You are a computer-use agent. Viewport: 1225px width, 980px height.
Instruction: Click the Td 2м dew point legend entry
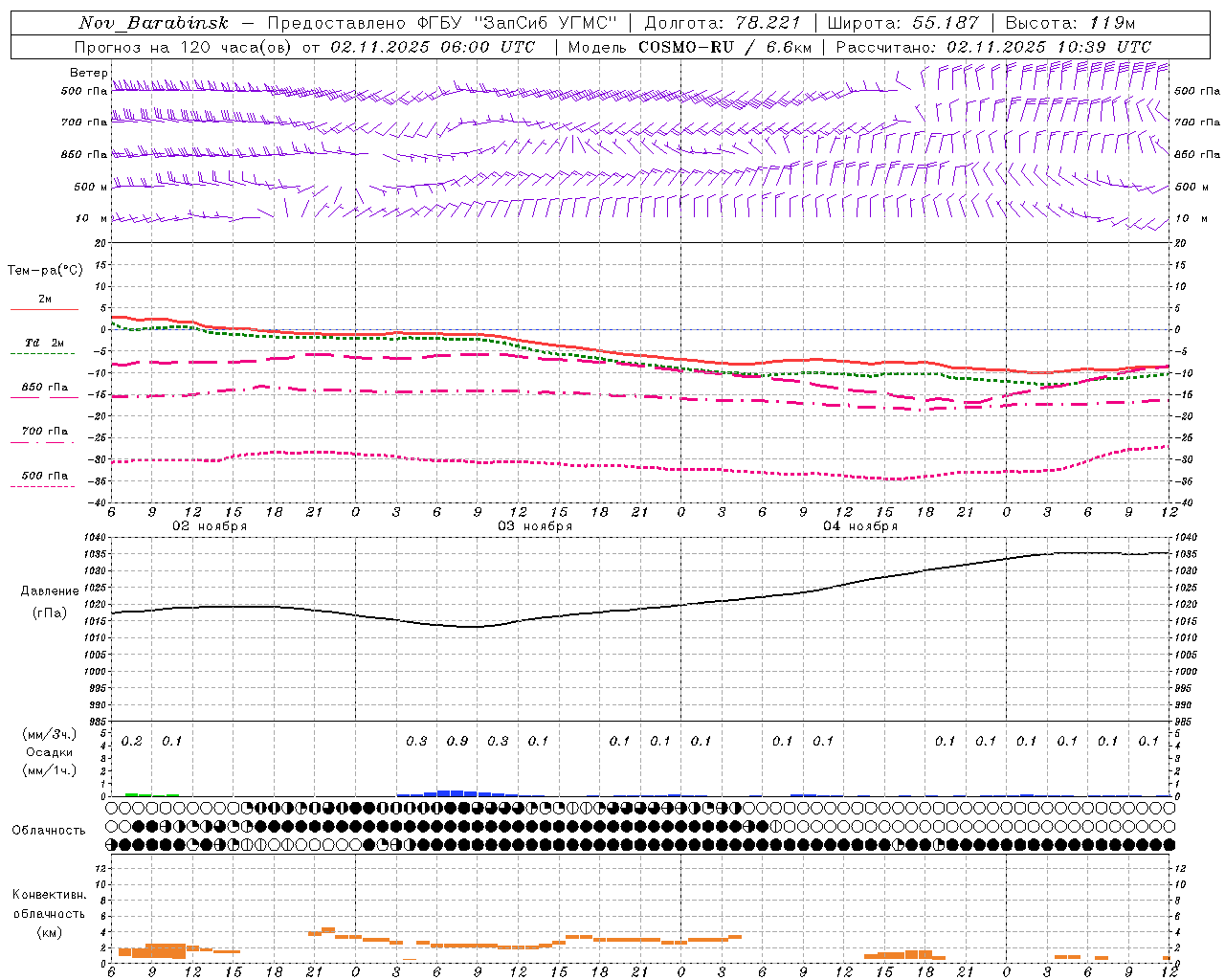[44, 343]
